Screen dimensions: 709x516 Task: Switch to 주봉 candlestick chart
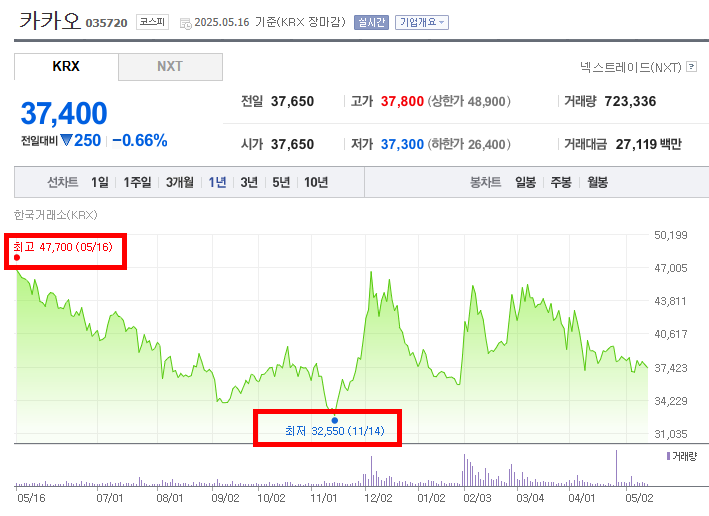tap(561, 182)
